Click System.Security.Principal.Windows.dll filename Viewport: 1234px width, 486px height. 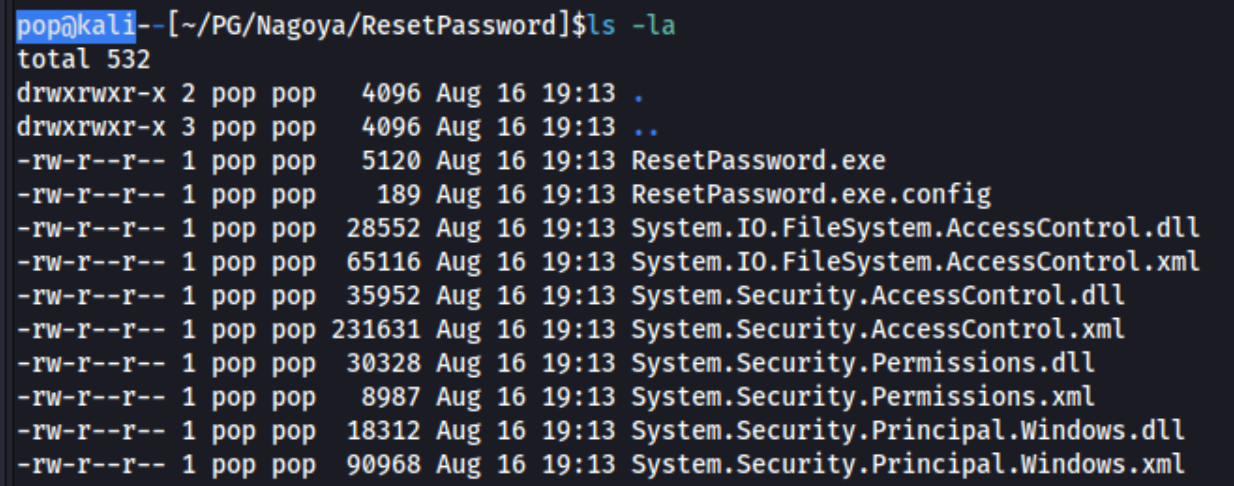(x=908, y=431)
